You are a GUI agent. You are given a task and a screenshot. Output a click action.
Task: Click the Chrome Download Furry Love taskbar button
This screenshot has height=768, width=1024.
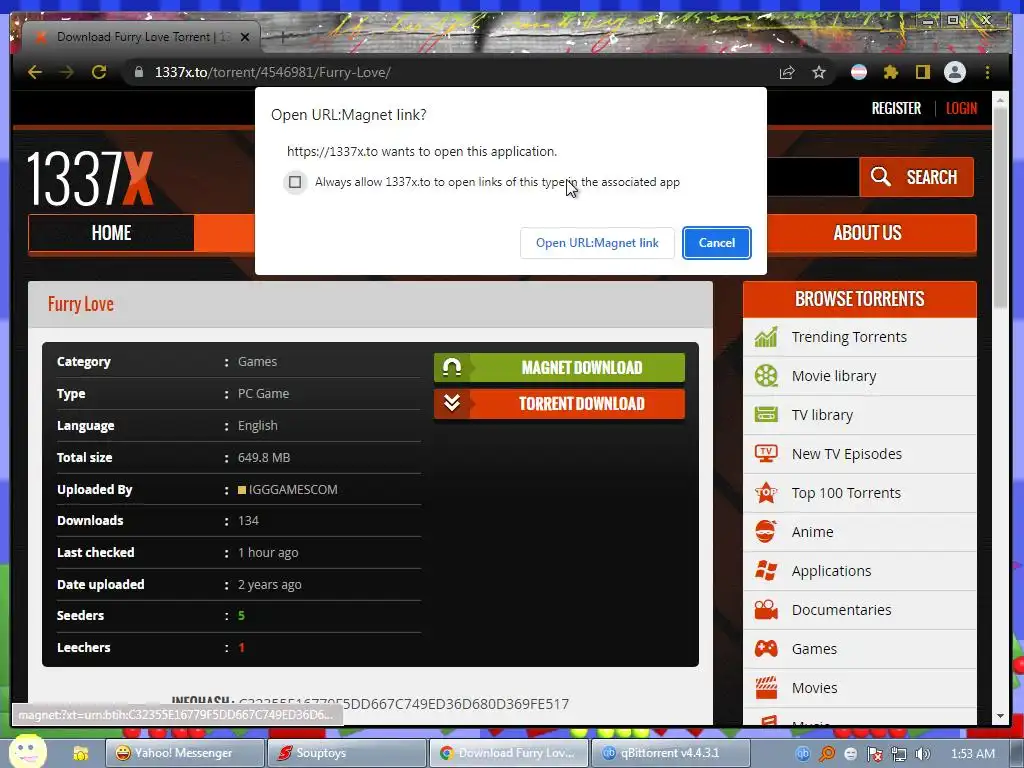click(x=509, y=753)
